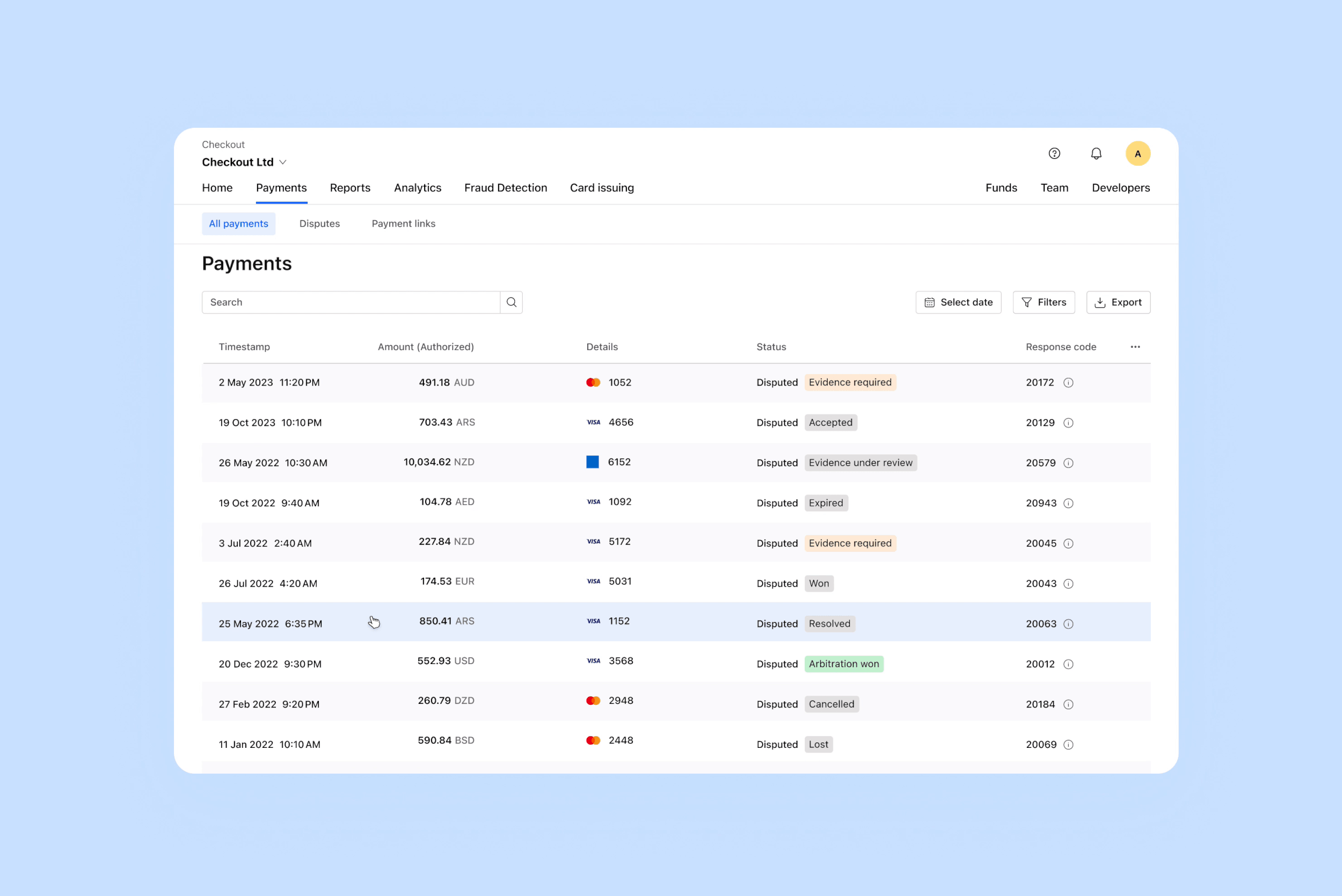1342x896 pixels.
Task: Open the user avatar labeled A
Action: point(1137,154)
